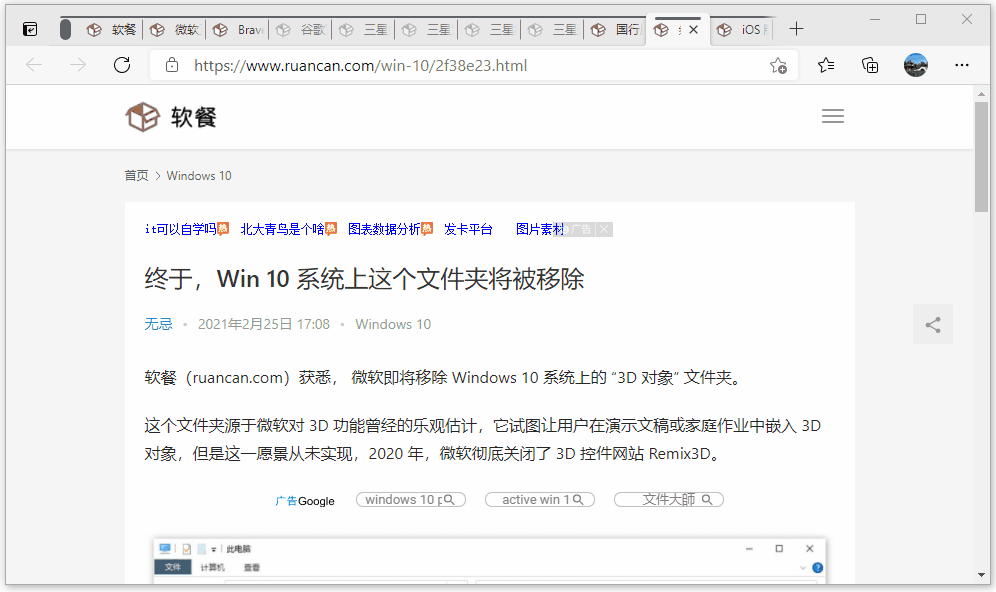Click the 文件大師 ad search pill

[x=669, y=500]
